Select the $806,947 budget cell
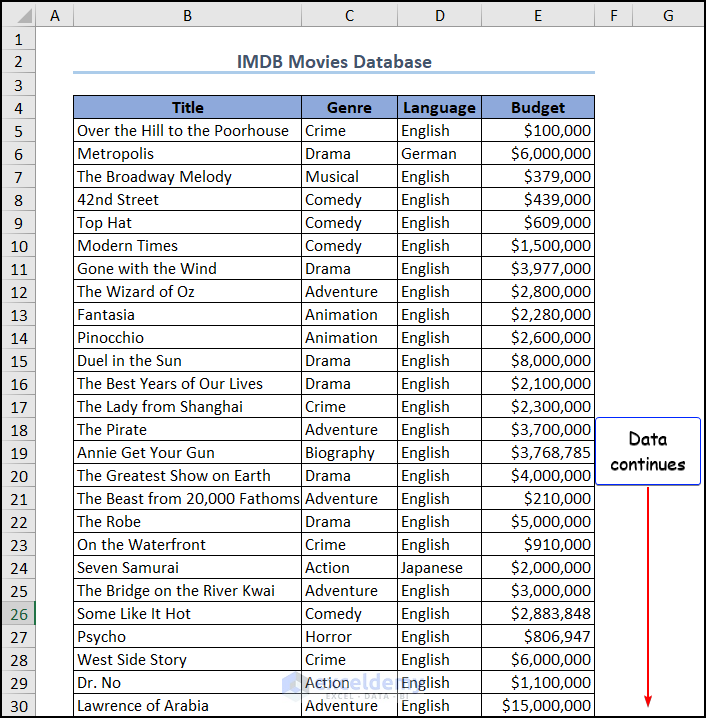Image resolution: width=706 pixels, height=718 pixels. [x=538, y=636]
